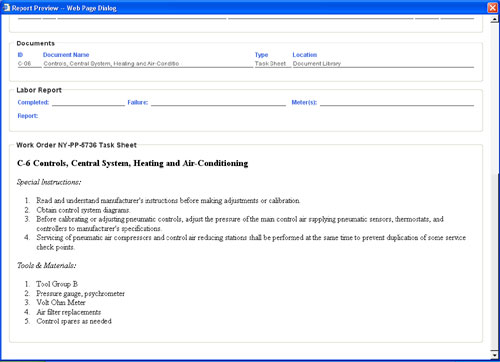Screen dimensions: 500x362
Task: Click the 'C-6 Controls, Central System' title
Action: [132, 163]
